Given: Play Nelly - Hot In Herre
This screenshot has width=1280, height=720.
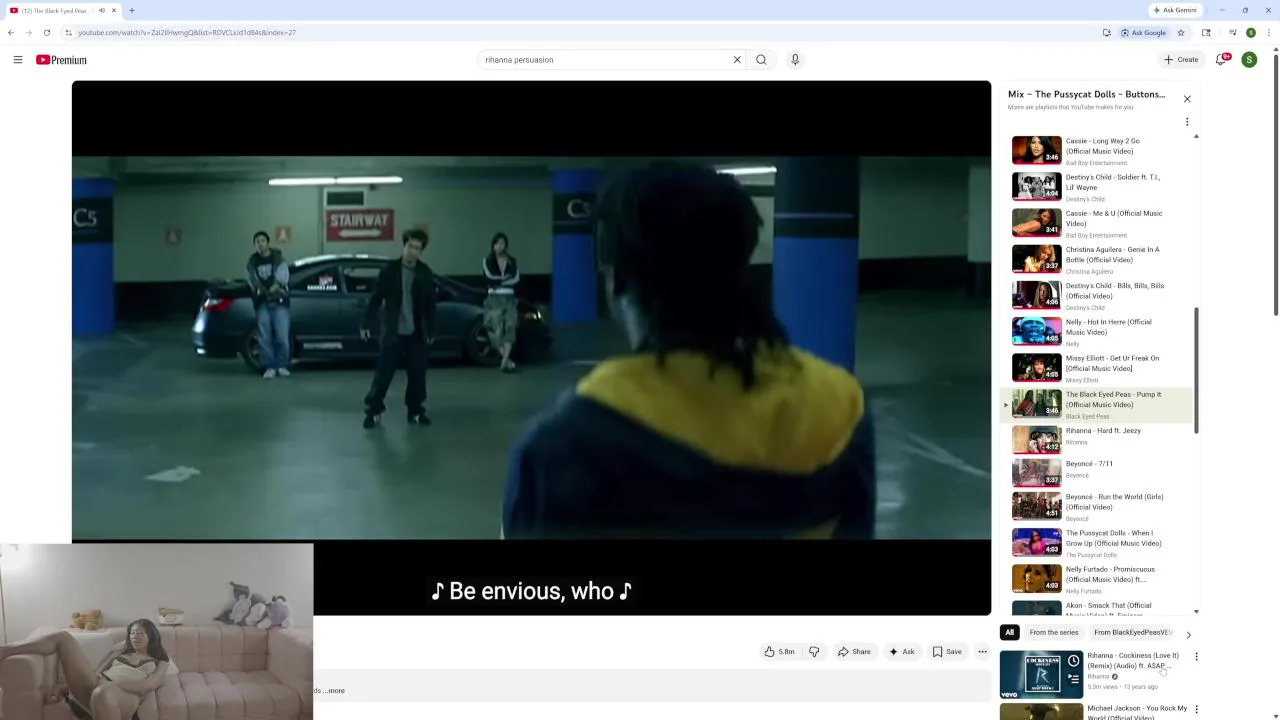Looking at the screenshot, I should [1098, 331].
